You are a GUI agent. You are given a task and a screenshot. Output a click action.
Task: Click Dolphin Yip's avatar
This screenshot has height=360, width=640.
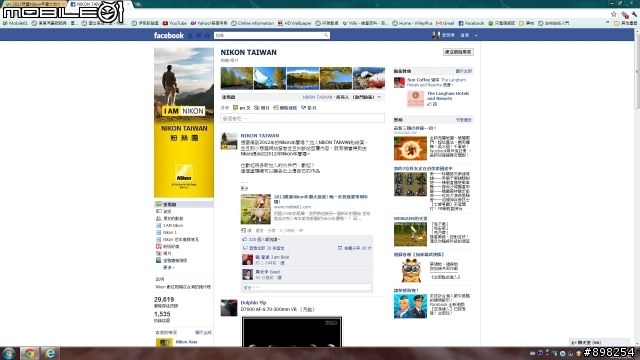point(229,308)
